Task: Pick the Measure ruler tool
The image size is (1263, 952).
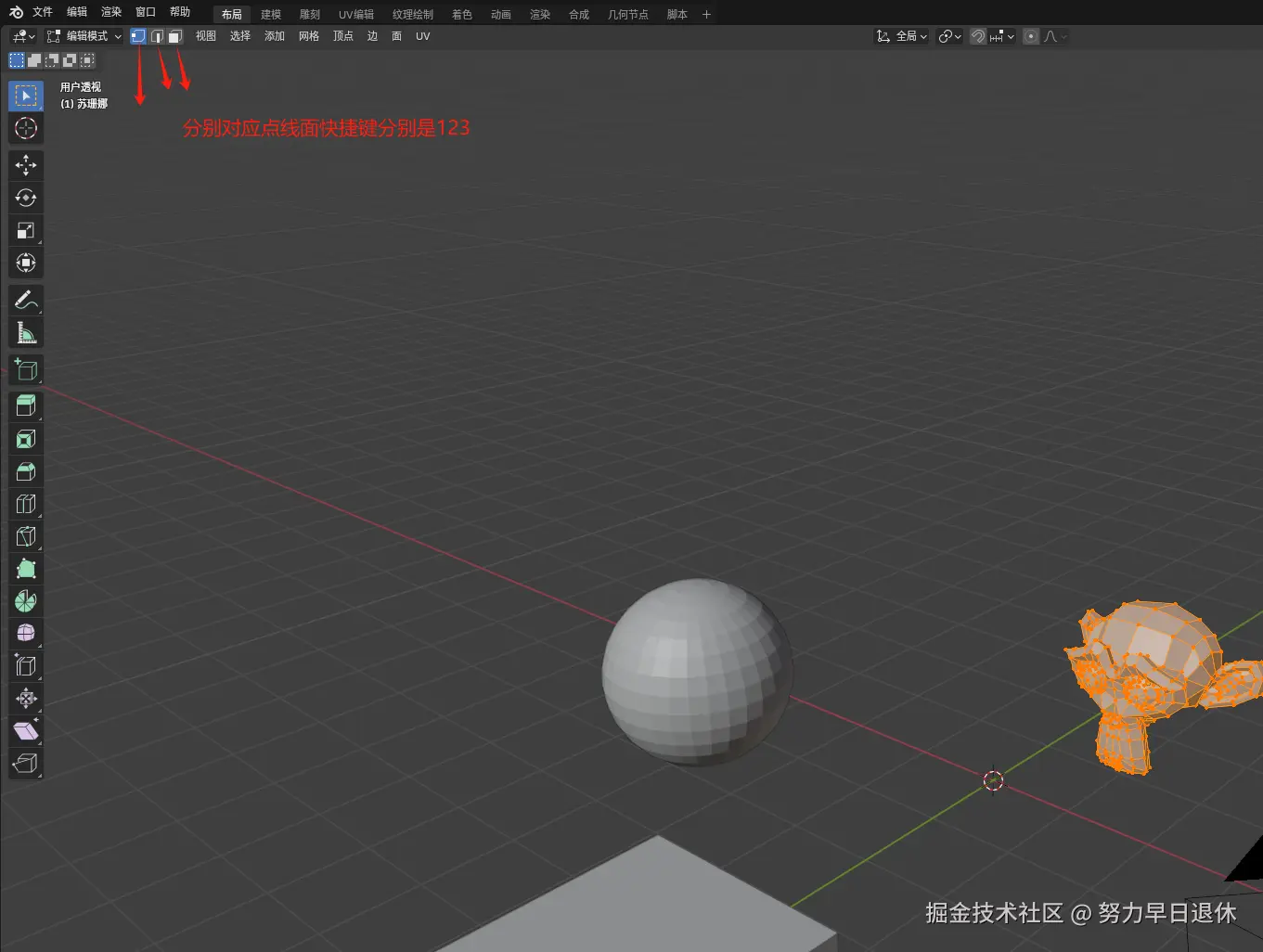Action: coord(26,332)
